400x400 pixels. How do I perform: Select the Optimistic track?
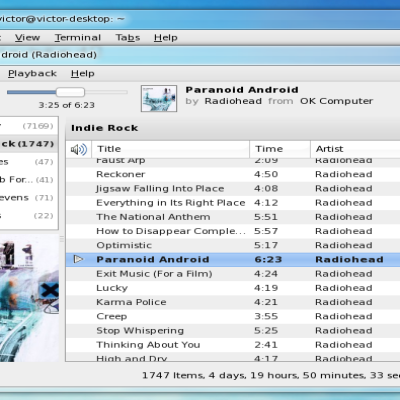point(124,245)
